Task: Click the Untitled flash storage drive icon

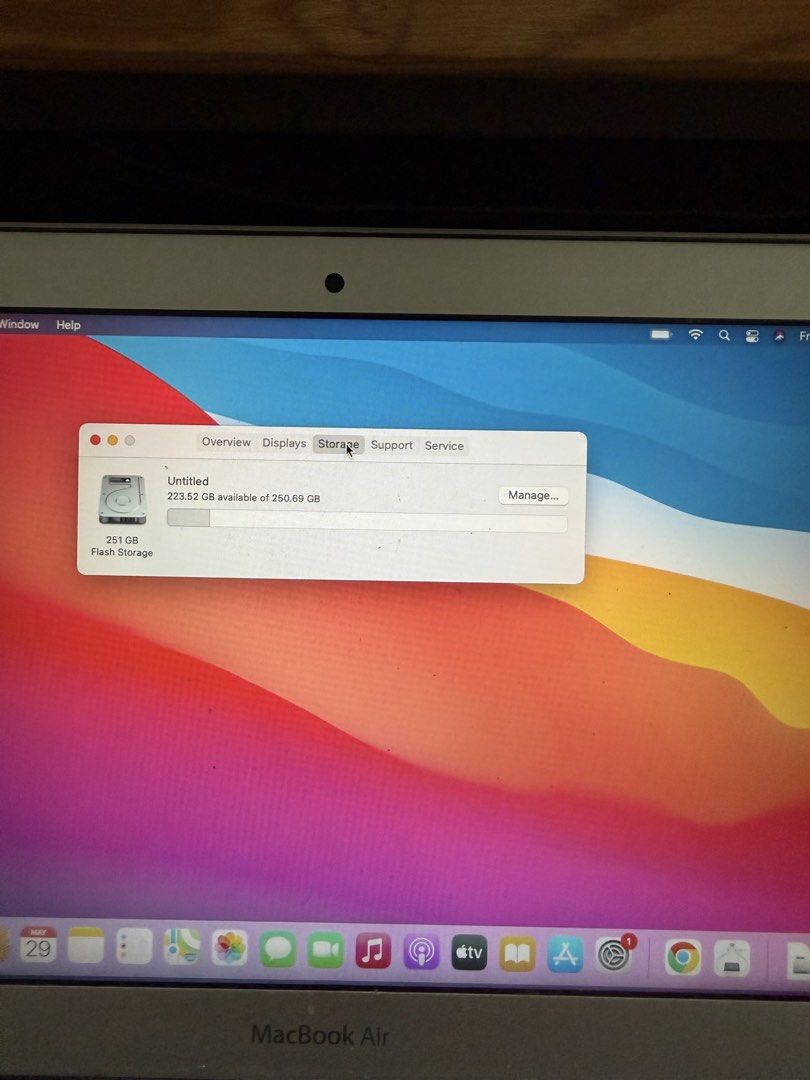Action: pyautogui.click(x=122, y=499)
